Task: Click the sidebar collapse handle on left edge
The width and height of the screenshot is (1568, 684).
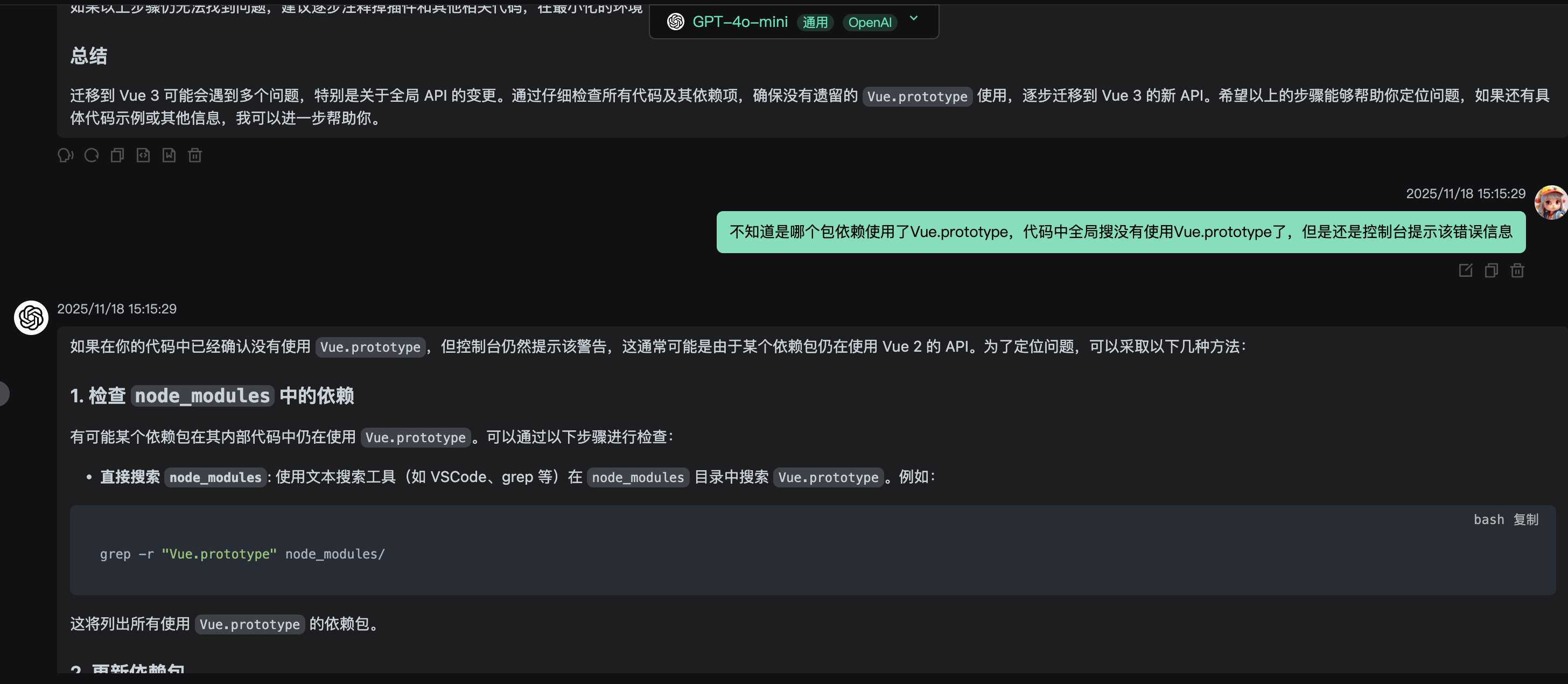Action: click(4, 394)
